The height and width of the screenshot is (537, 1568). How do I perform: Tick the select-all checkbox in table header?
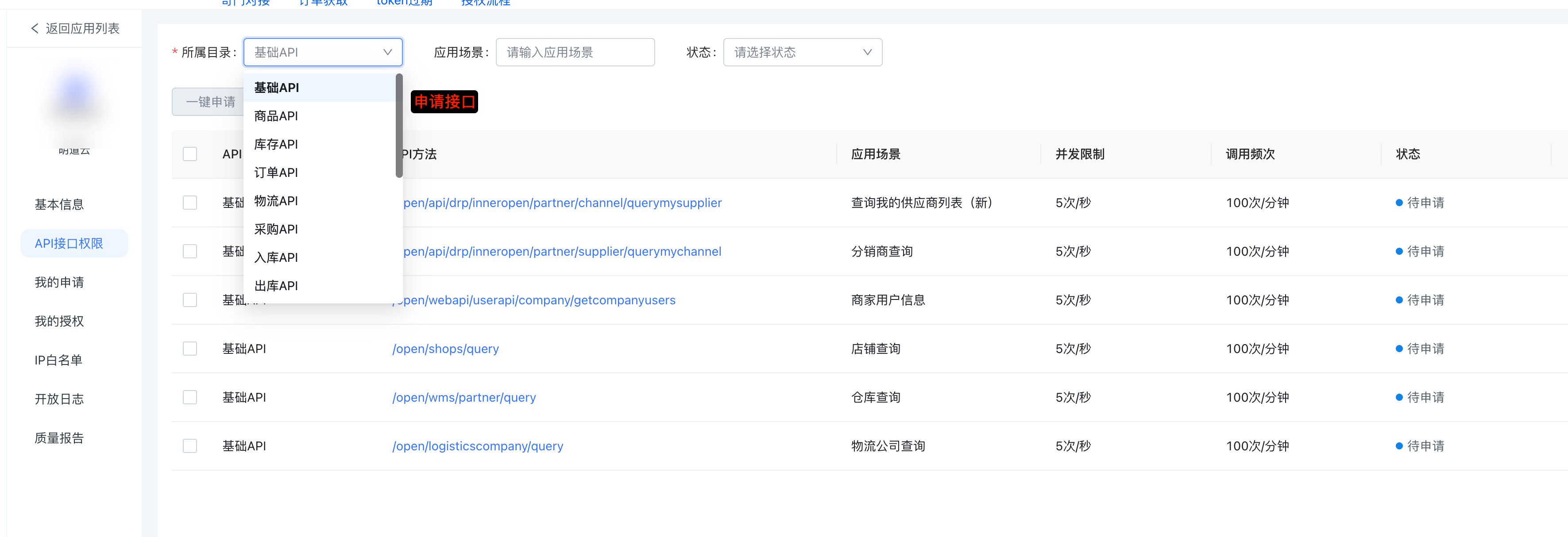[190, 154]
